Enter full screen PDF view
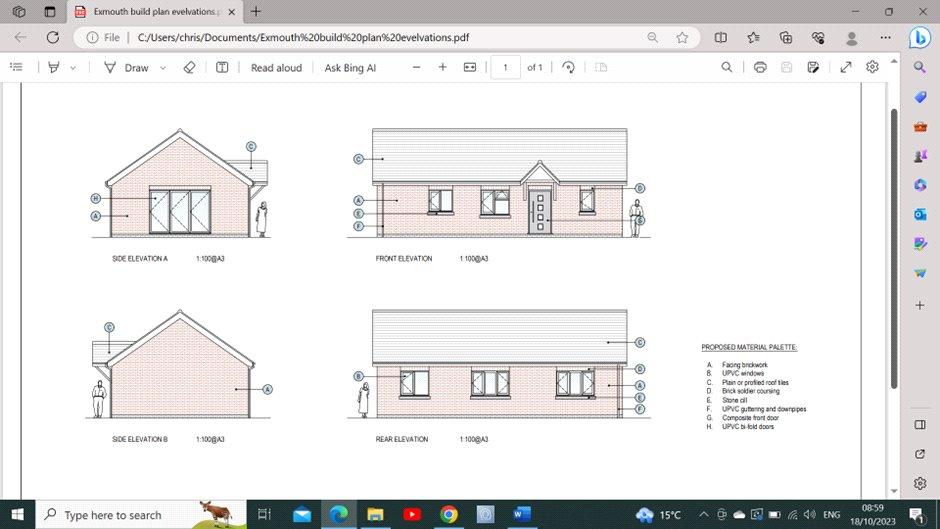This screenshot has width=940, height=529. coord(846,67)
